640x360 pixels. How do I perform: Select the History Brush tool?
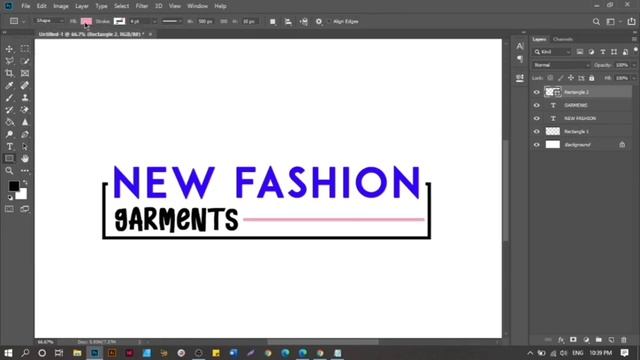[x=9, y=110]
